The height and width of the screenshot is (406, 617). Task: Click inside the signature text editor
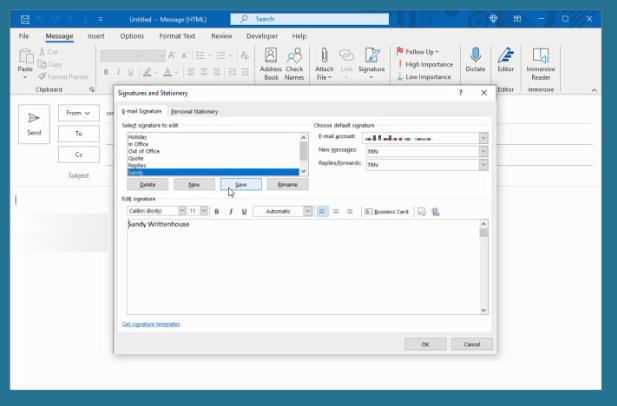point(303,268)
